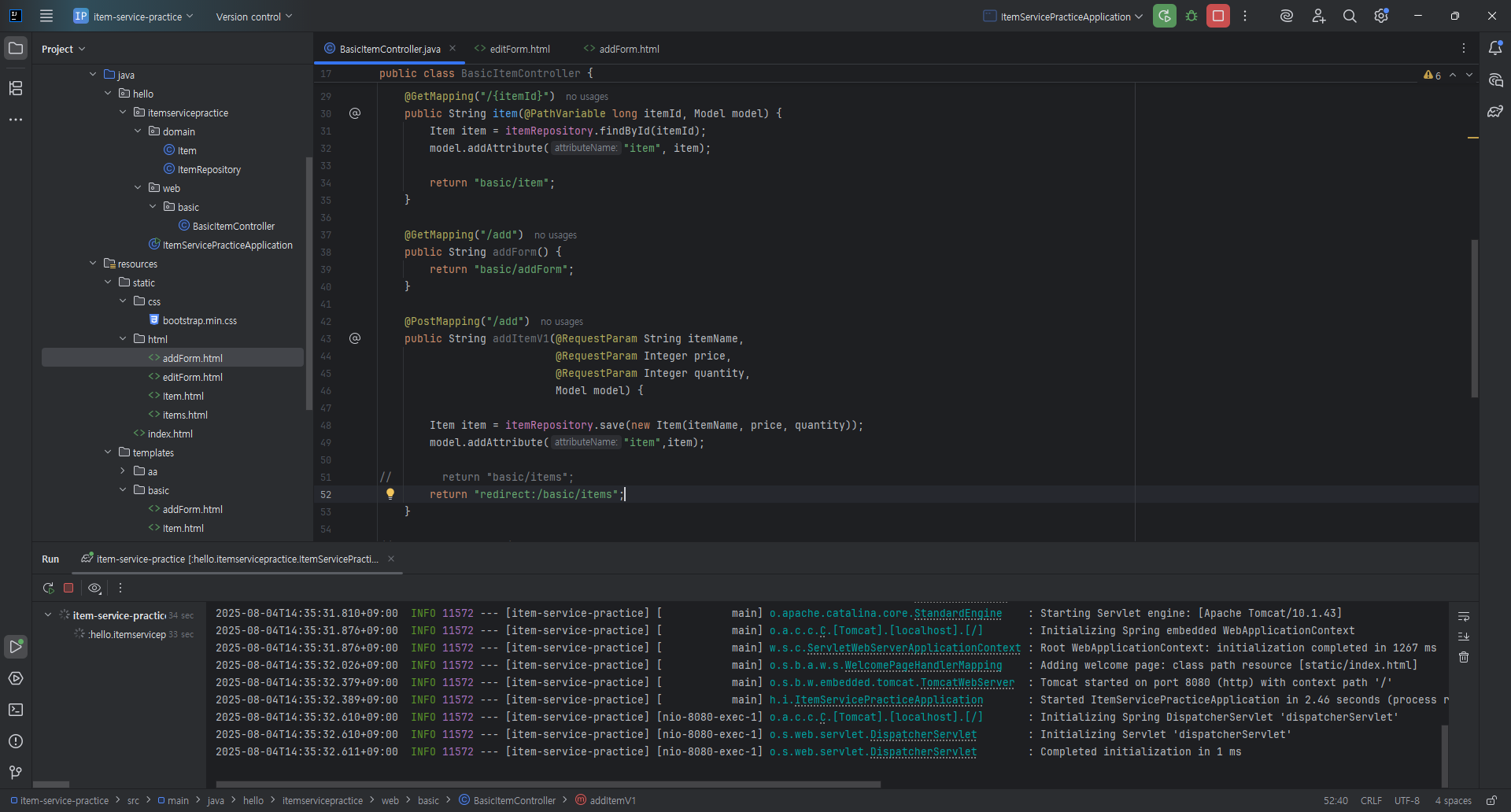Open the ItemServicePracticeApplication run configuration dropdown

coord(1062,17)
